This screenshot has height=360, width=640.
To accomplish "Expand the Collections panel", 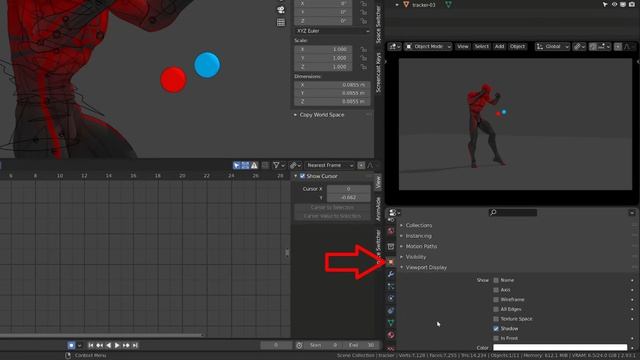I will point(418,225).
